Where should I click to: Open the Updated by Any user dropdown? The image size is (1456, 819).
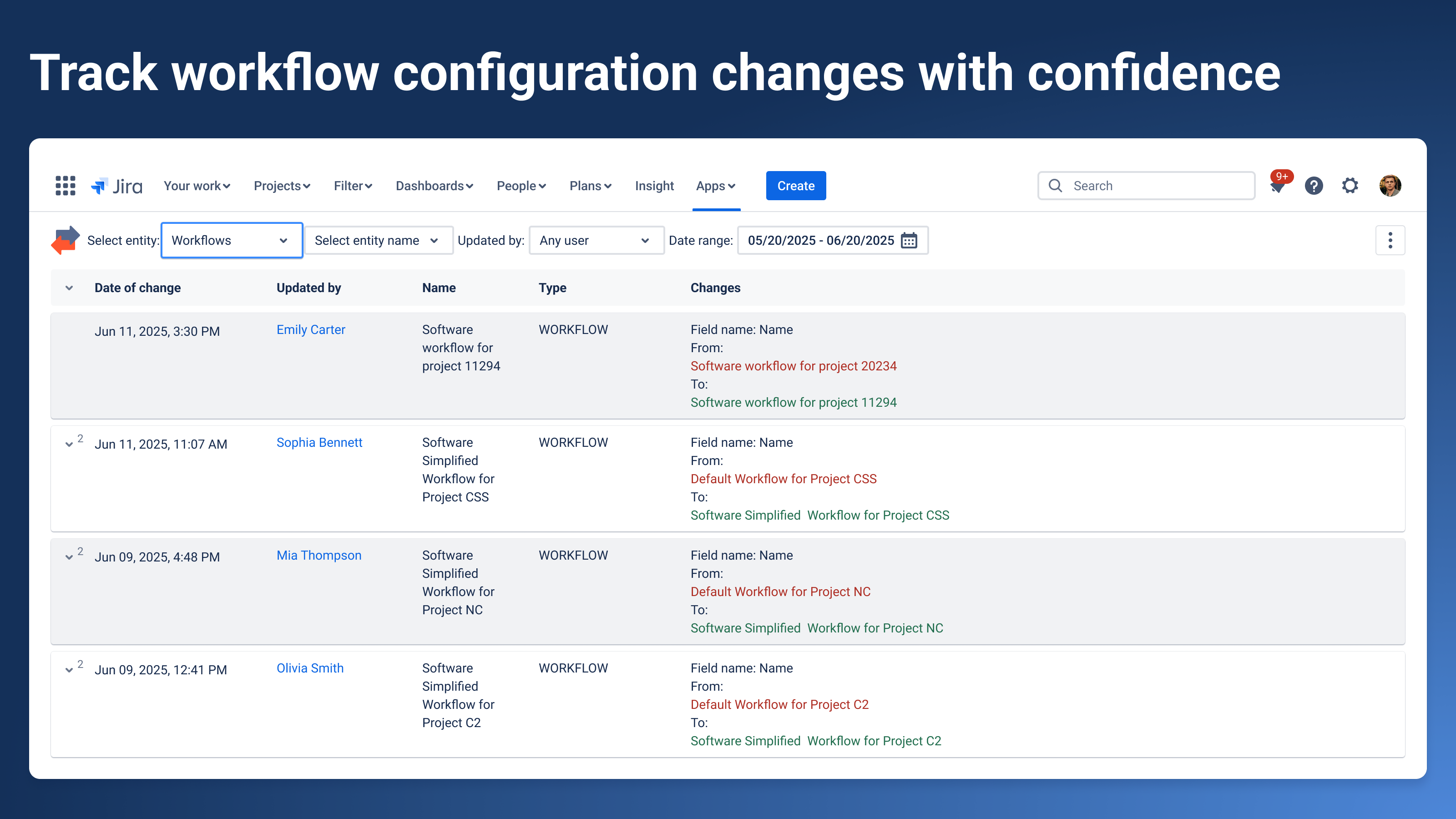(596, 240)
